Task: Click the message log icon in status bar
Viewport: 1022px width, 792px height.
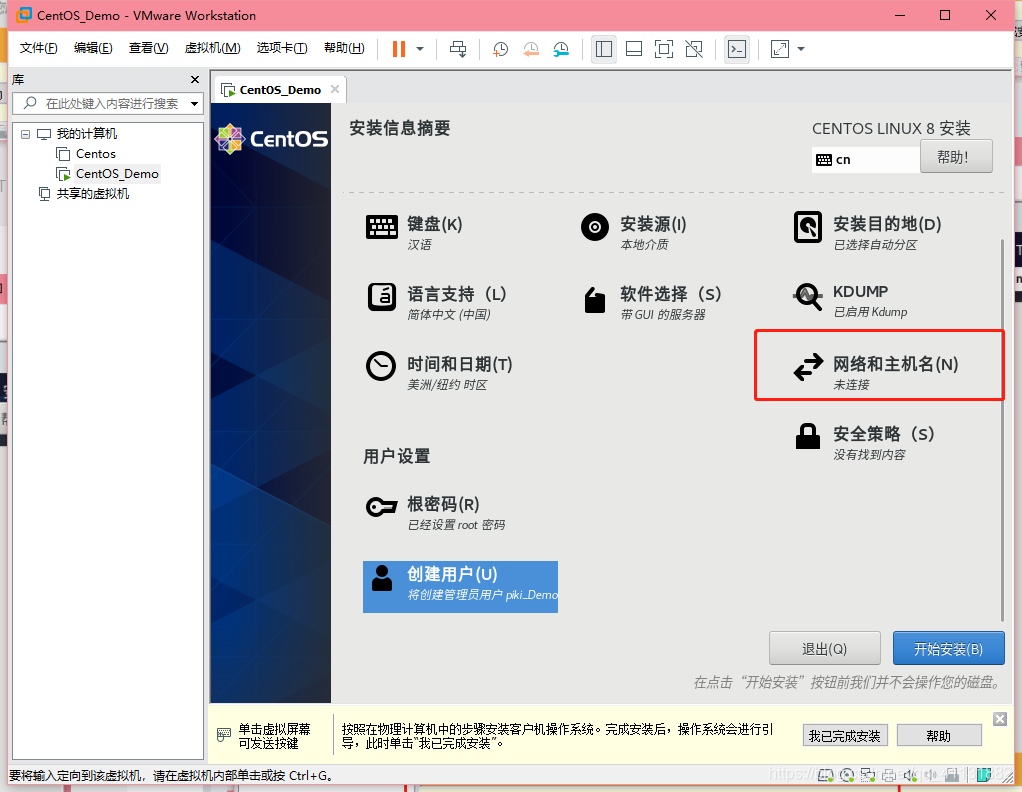Action: [x=984, y=774]
